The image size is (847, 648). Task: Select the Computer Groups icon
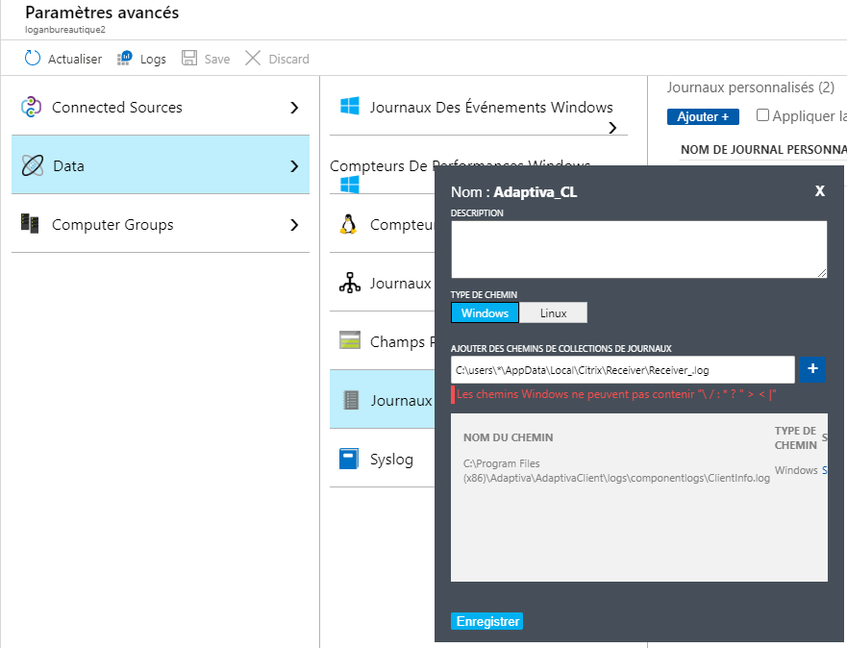(x=30, y=224)
